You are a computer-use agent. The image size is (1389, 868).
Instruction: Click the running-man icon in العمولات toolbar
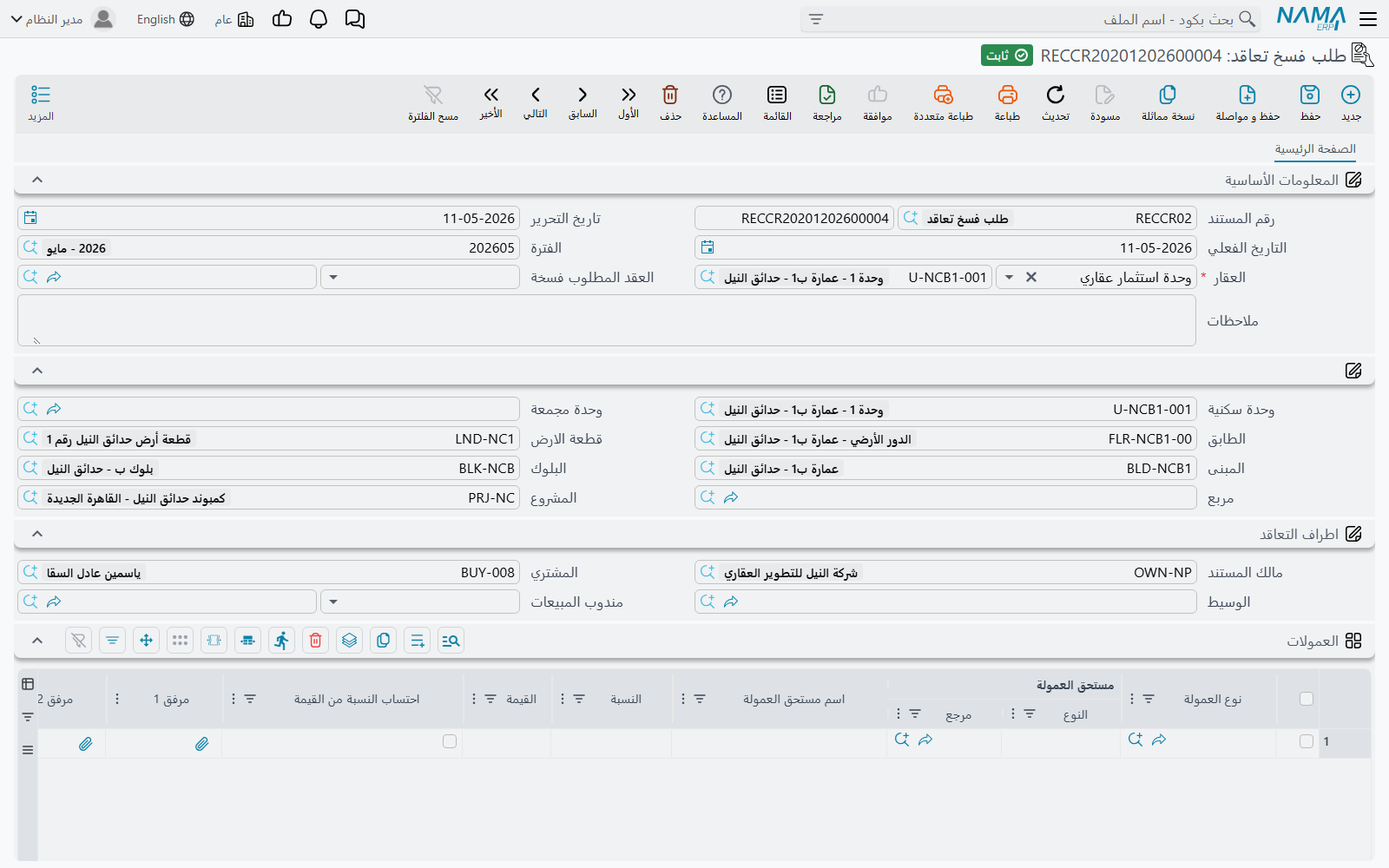click(x=281, y=641)
